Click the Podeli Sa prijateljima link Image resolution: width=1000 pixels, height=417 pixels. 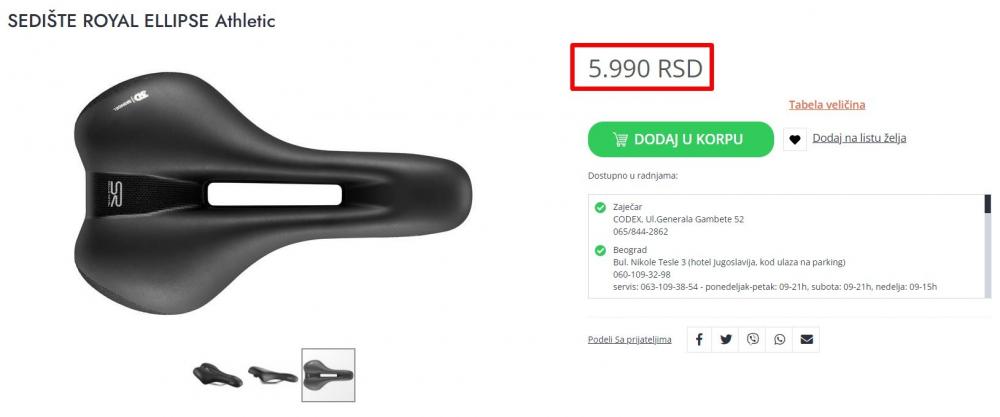pos(629,339)
